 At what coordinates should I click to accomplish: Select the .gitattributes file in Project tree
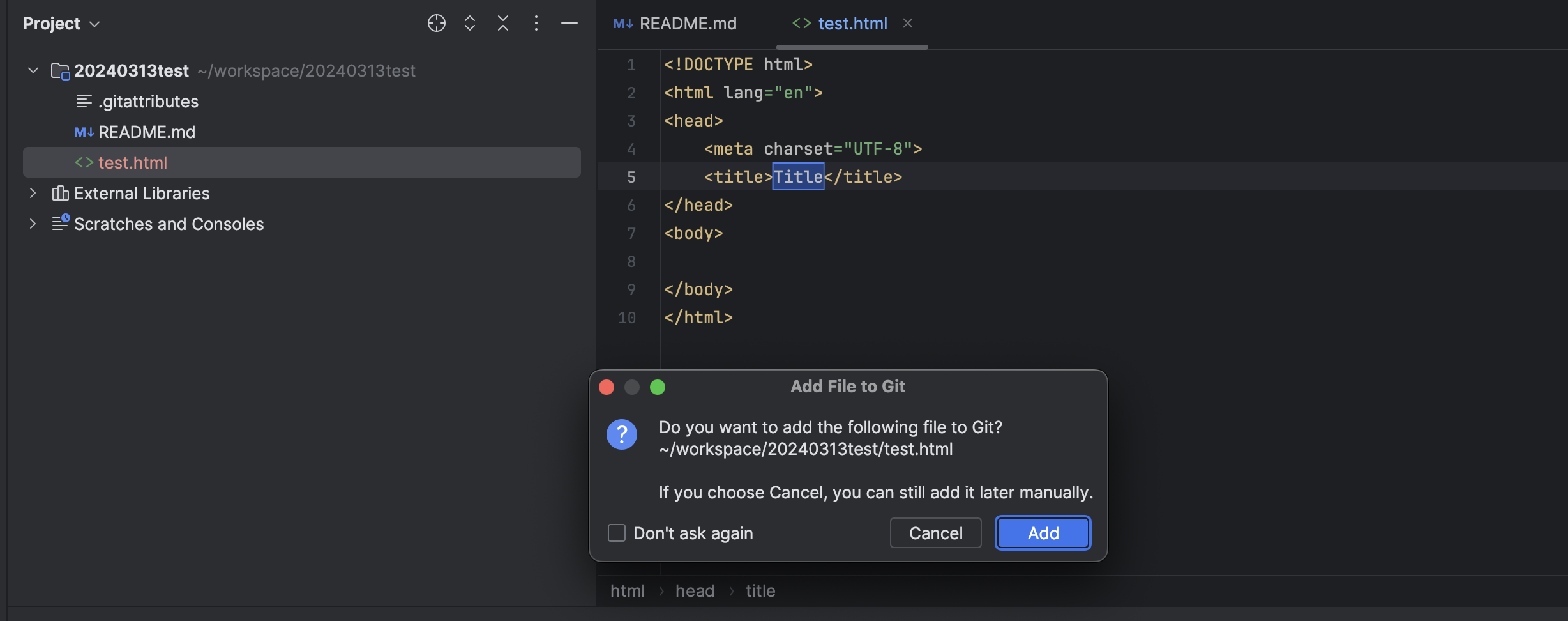148,101
